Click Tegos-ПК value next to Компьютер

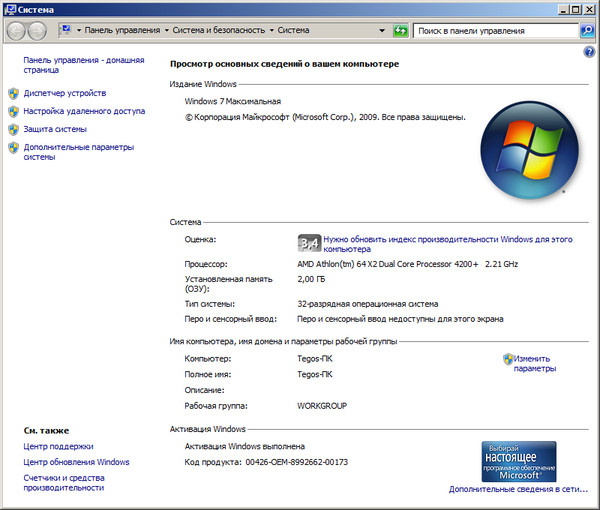[315, 358]
